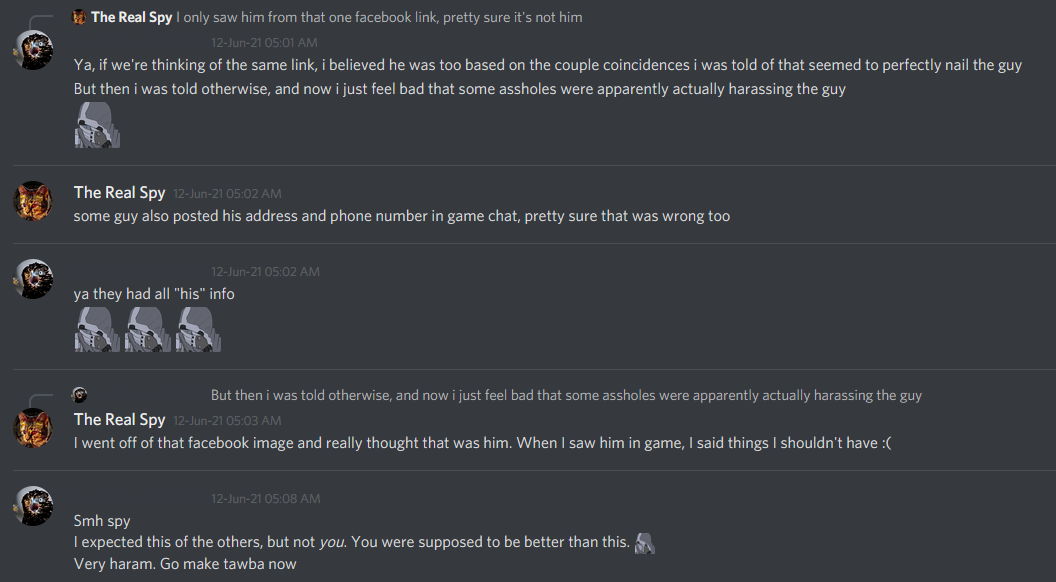Screen dimensions: 1056x582
Task: Click the 05:08 AM message timestamp
Action: click(x=265, y=498)
